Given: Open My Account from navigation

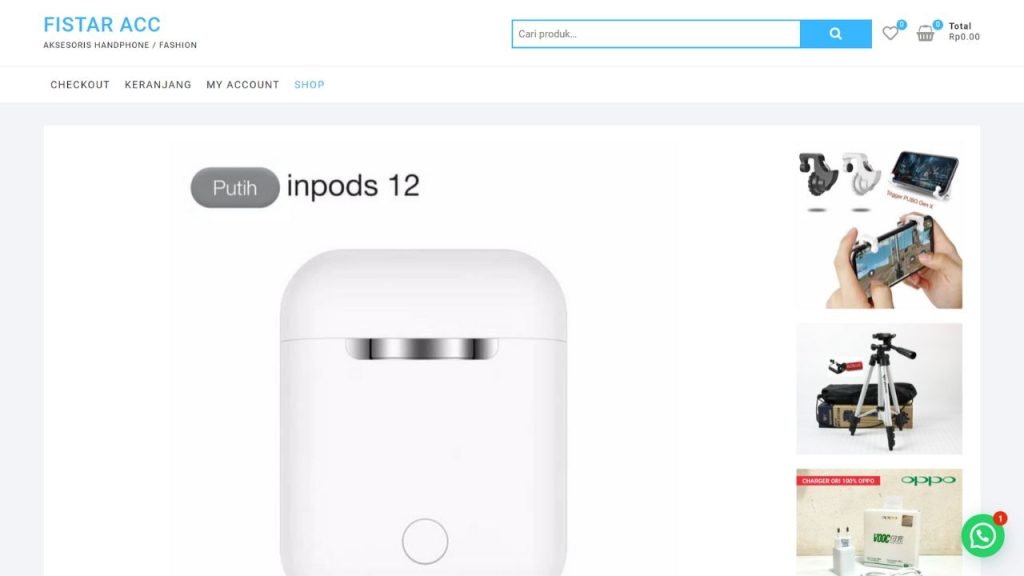Looking at the screenshot, I should tap(242, 84).
